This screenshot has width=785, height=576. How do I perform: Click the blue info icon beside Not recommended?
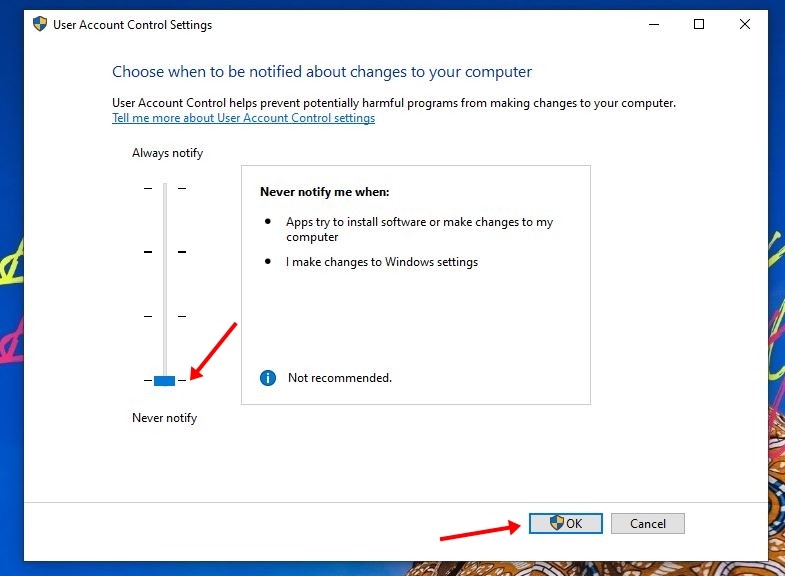[268, 378]
